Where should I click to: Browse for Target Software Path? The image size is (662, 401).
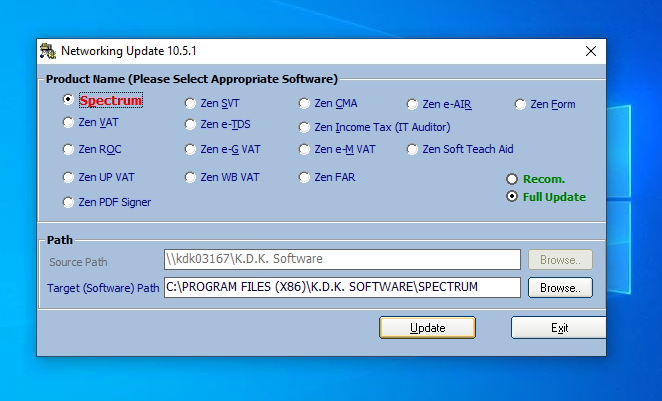(x=560, y=287)
